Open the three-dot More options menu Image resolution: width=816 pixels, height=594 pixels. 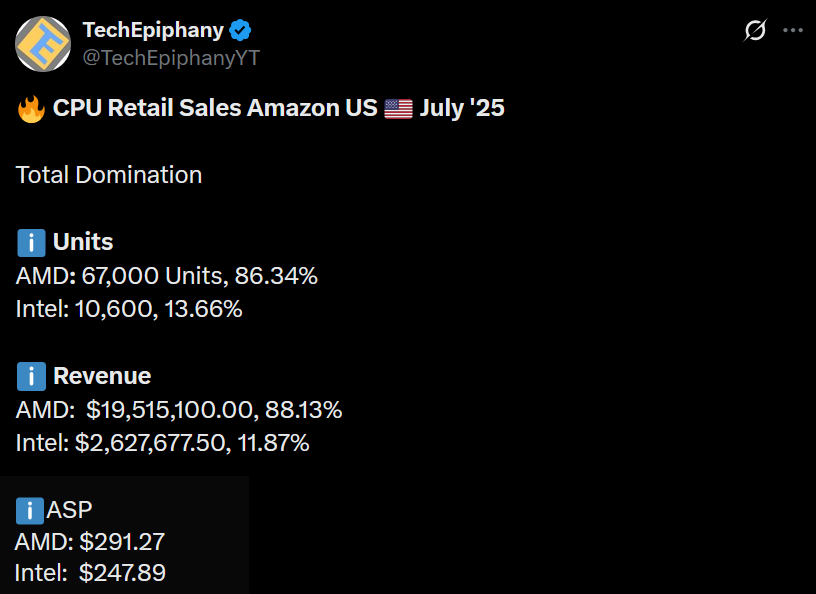[x=793, y=31]
